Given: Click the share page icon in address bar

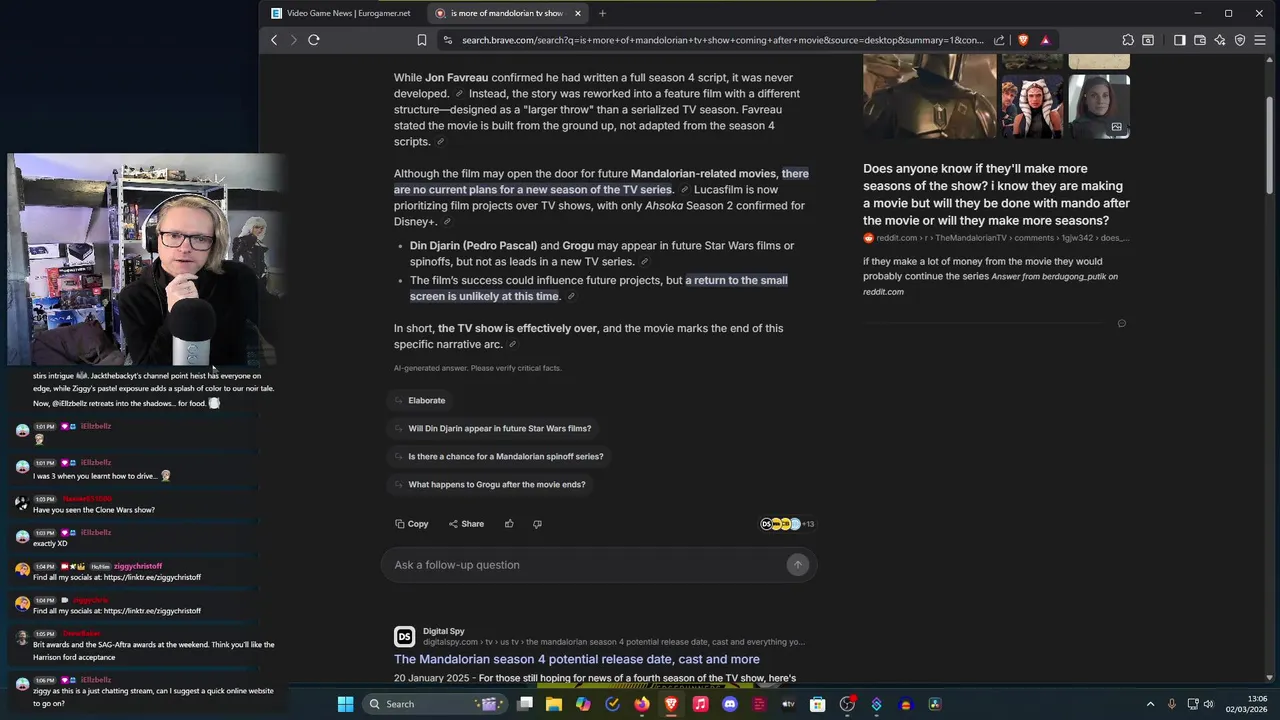Looking at the screenshot, I should 999,40.
